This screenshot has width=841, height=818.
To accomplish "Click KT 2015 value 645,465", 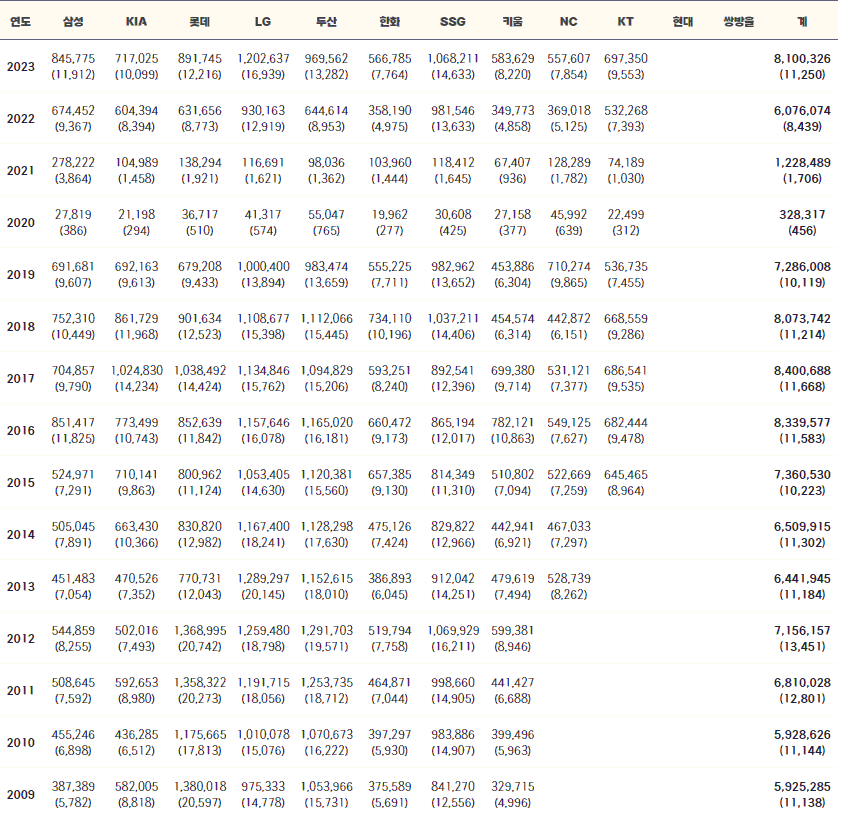I will [625, 475].
